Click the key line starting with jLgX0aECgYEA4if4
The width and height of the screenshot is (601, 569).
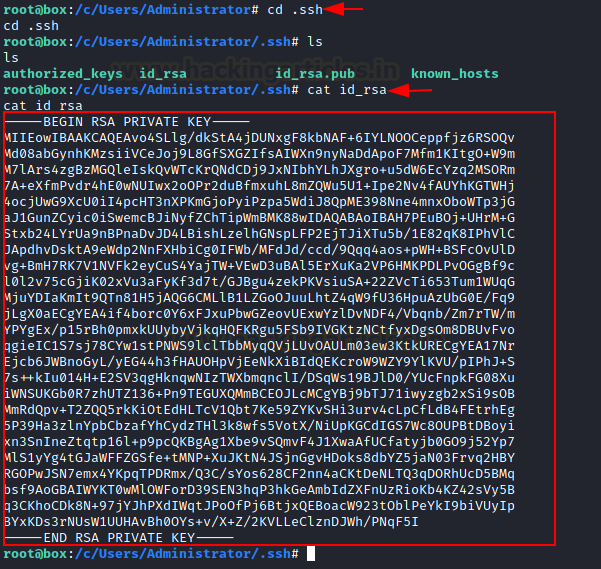tap(259, 314)
